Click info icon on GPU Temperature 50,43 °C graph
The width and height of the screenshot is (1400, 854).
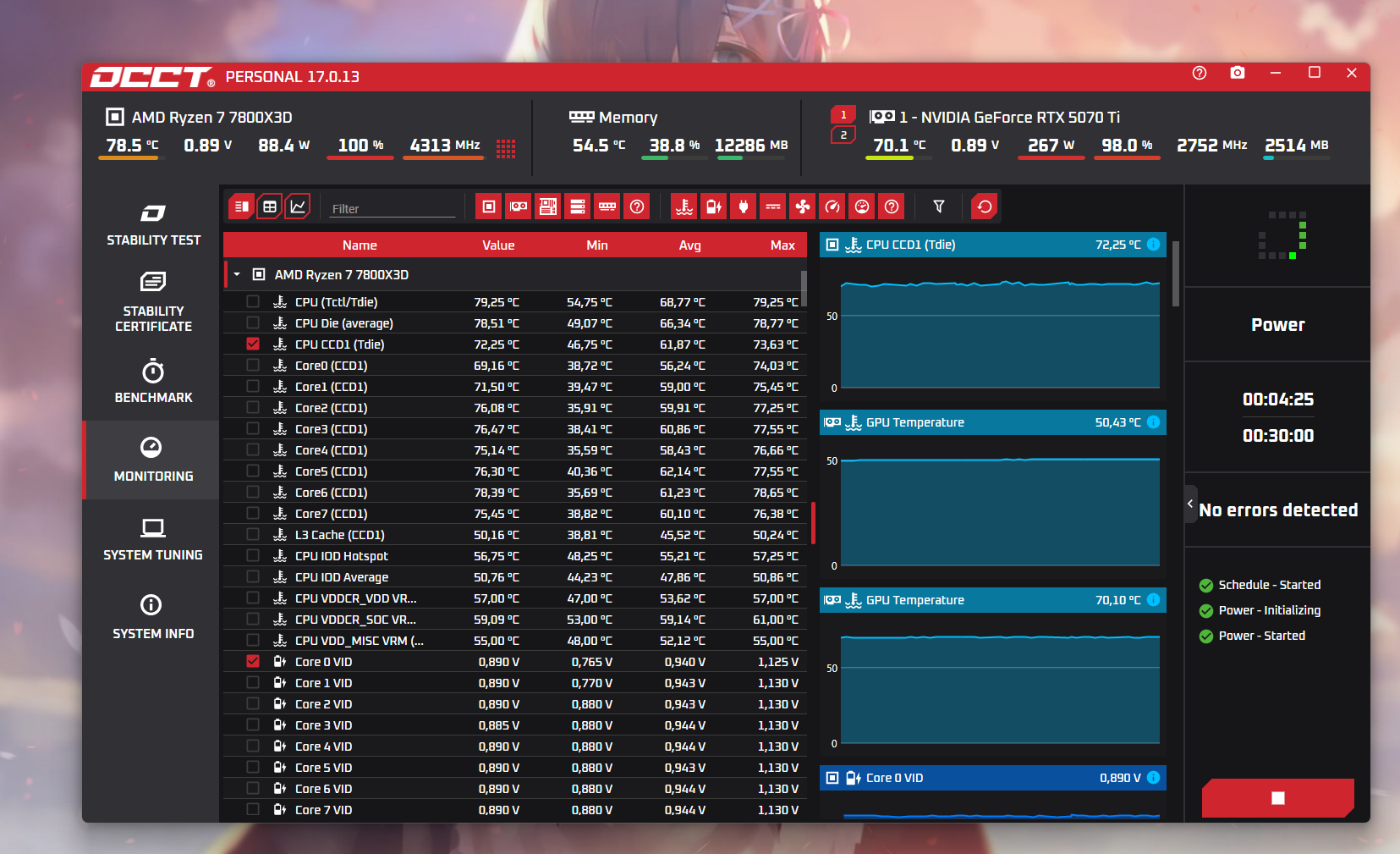(x=1153, y=422)
